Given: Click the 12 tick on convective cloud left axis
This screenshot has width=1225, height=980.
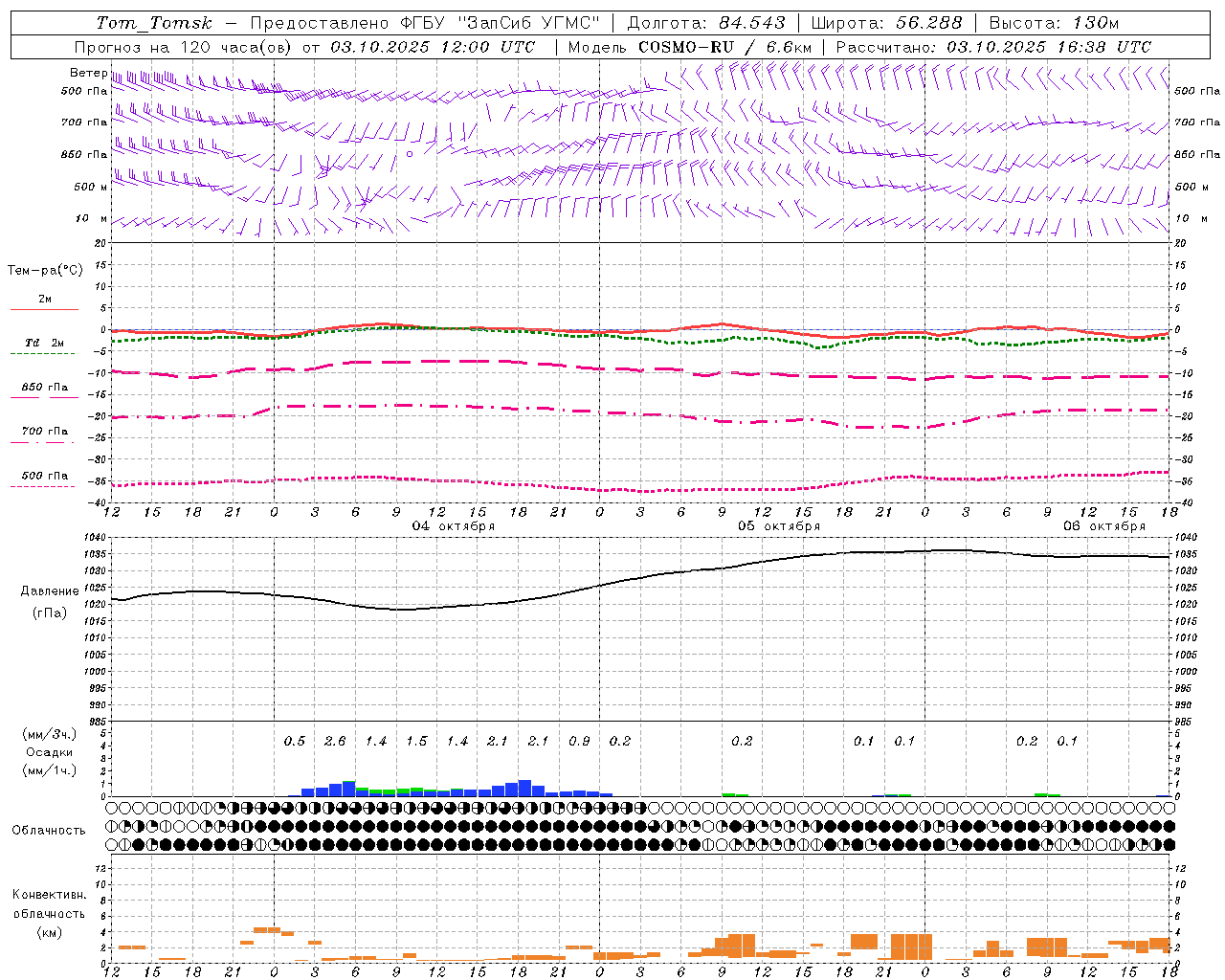Looking at the screenshot, I should (100, 869).
